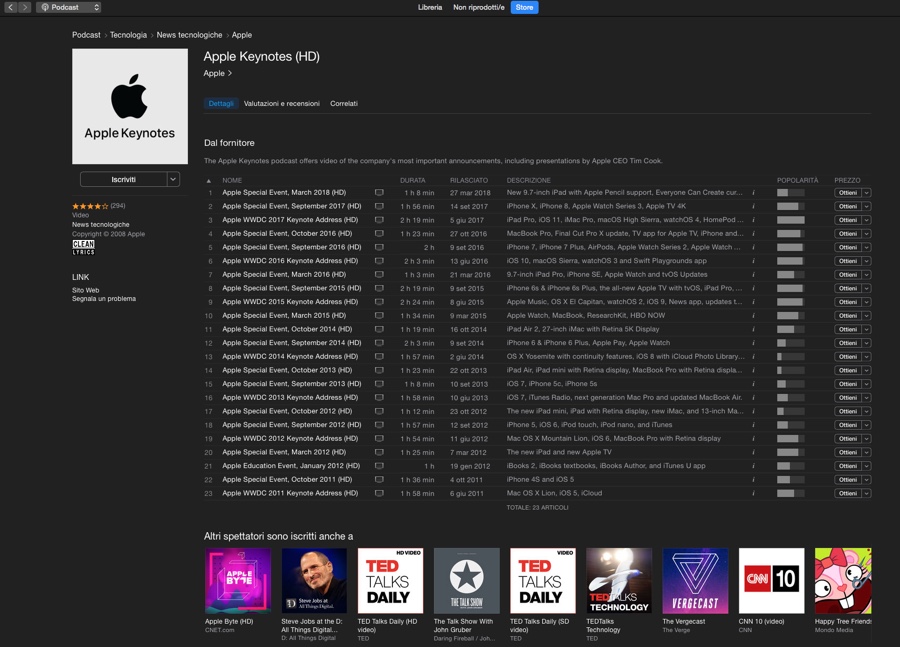Open Valutazioni e recensioni tab
900x647 pixels.
[x=281, y=104]
